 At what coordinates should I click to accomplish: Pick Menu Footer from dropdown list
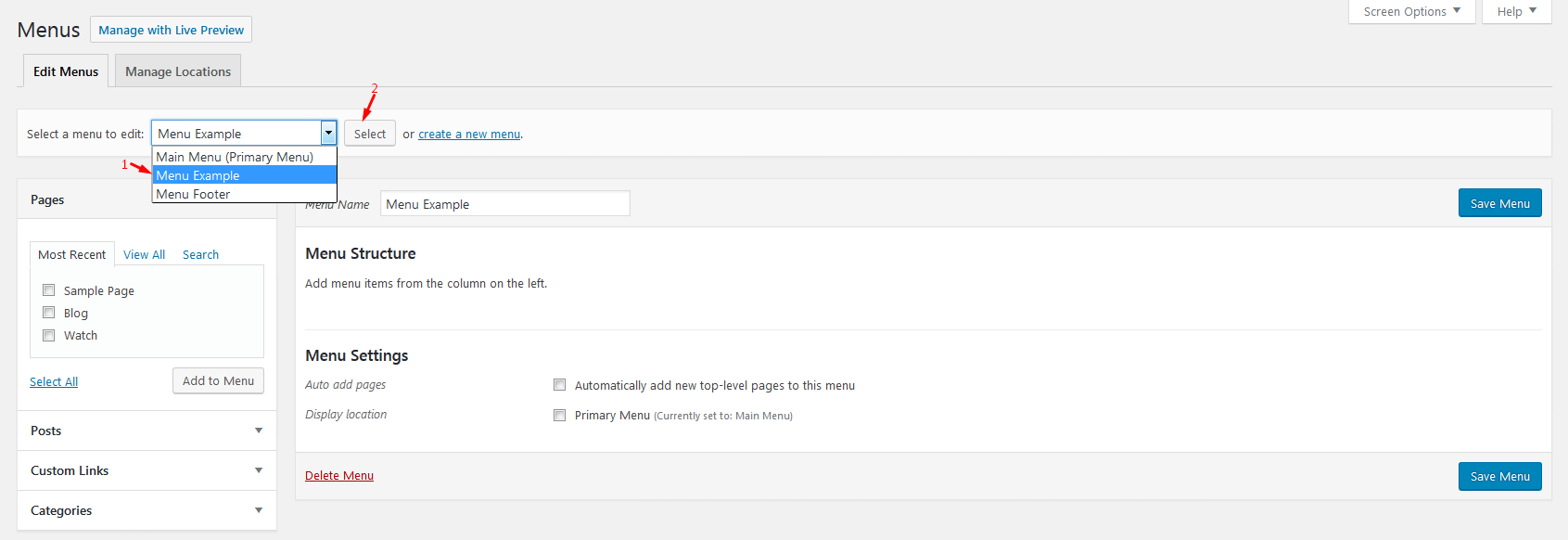(193, 194)
